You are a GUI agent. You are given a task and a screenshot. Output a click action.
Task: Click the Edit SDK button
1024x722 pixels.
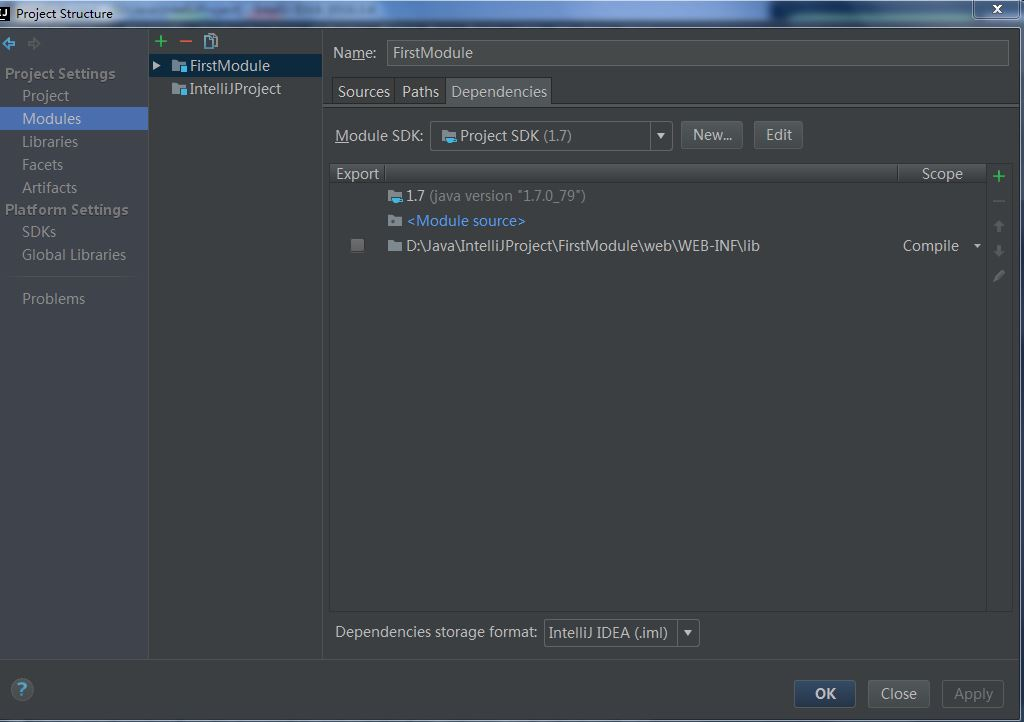point(778,135)
